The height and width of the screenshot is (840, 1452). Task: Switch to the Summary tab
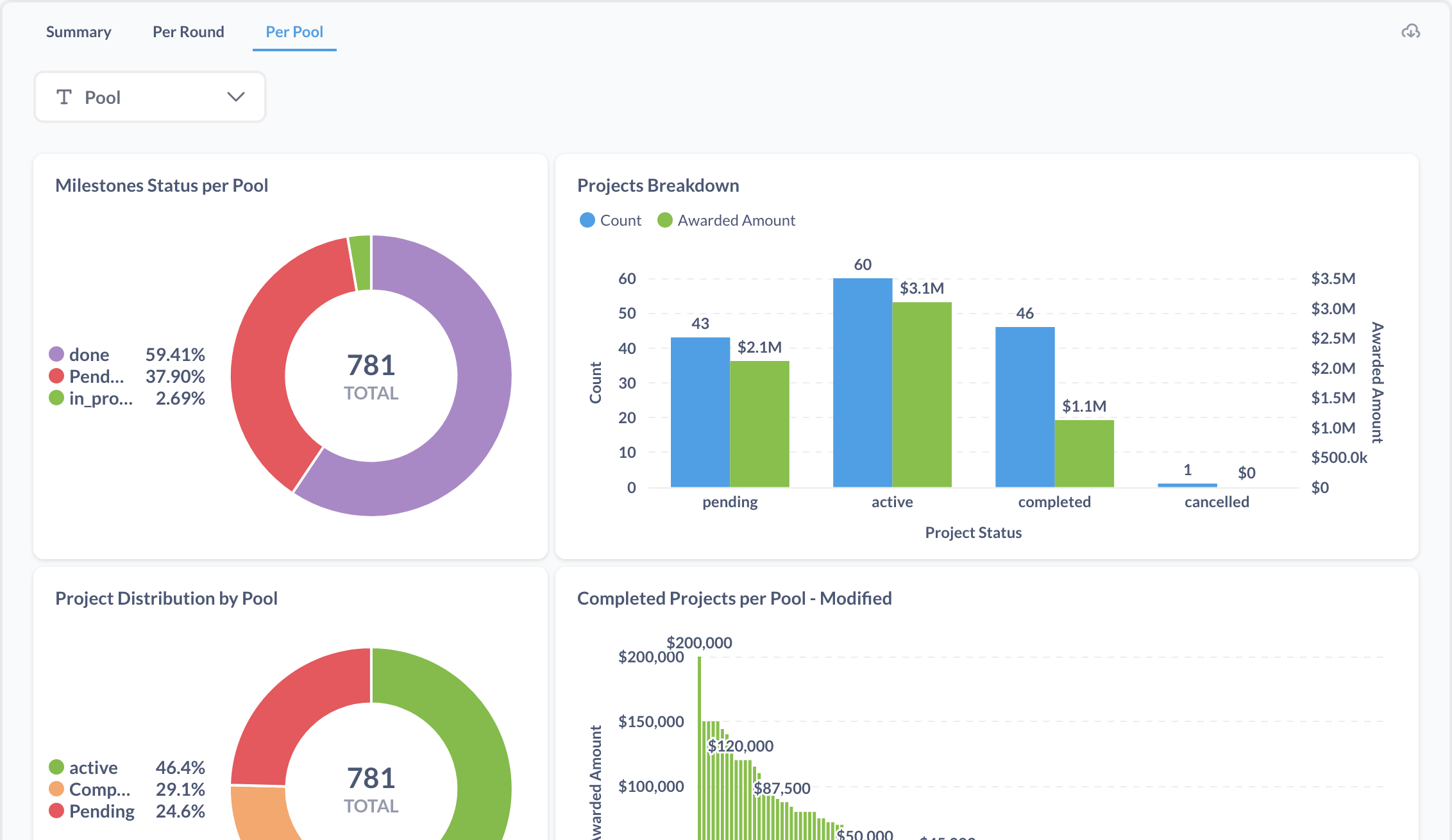(78, 32)
